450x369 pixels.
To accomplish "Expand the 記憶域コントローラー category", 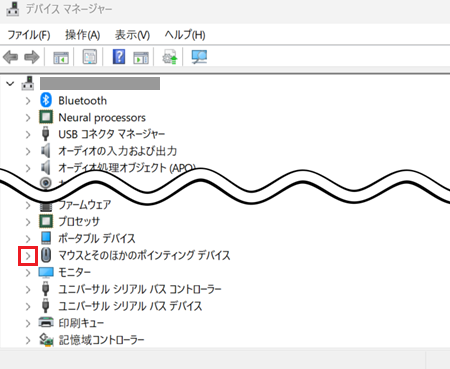I will pos(28,340).
